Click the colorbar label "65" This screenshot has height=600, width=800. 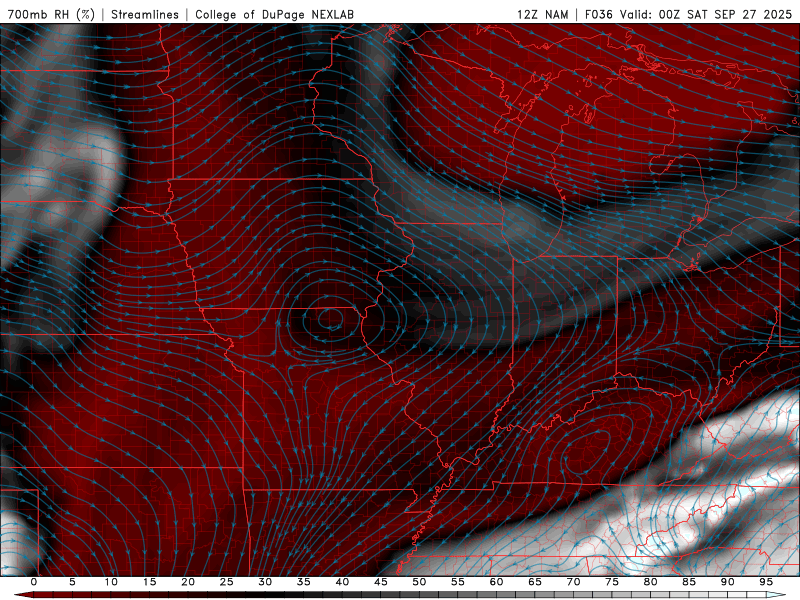click(x=534, y=582)
